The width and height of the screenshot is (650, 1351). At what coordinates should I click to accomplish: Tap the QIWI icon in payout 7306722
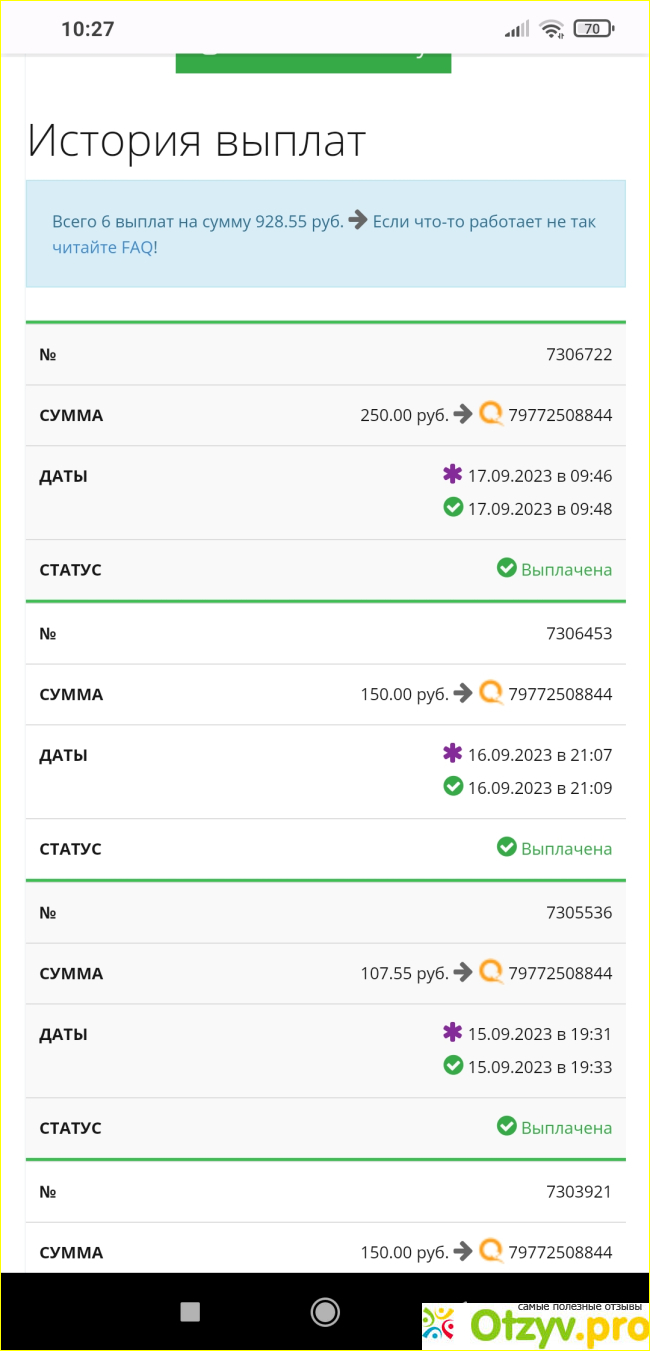tap(491, 414)
